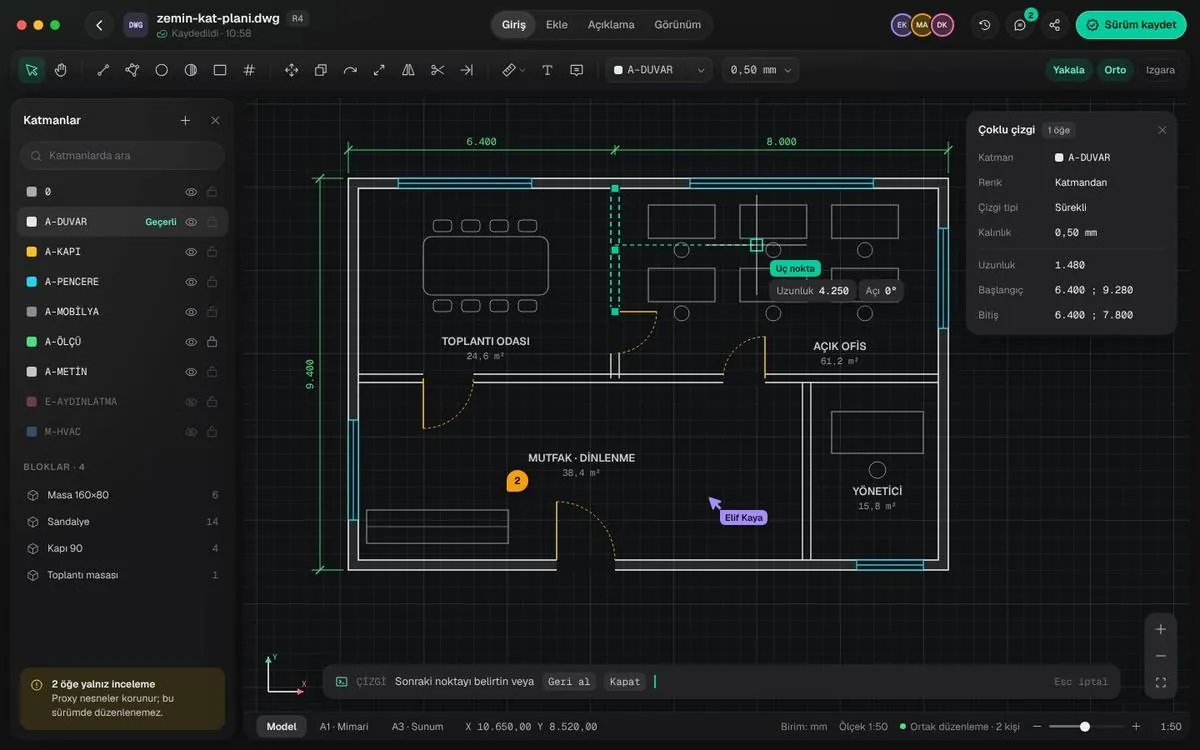Click Geri al in command line
The image size is (1200, 750).
569,682
